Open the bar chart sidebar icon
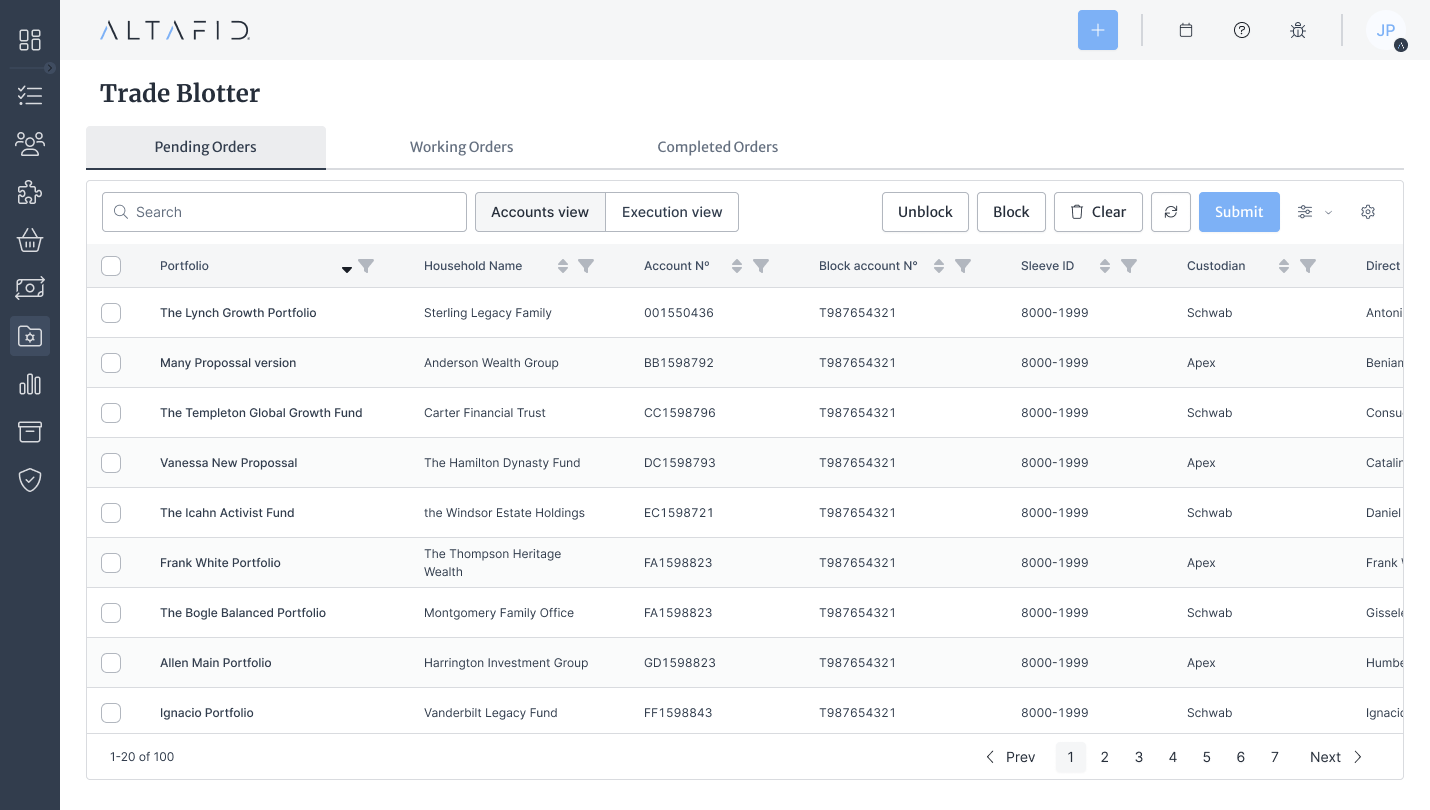 pos(30,384)
